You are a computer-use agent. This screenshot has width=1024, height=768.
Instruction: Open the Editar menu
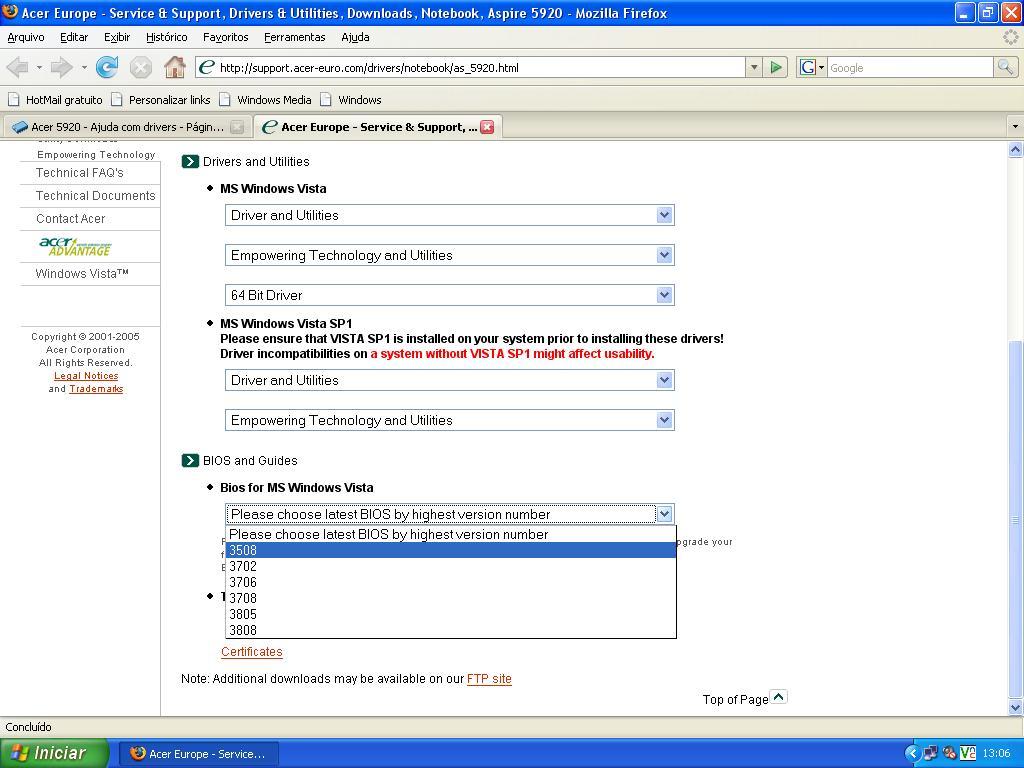pyautogui.click(x=74, y=37)
